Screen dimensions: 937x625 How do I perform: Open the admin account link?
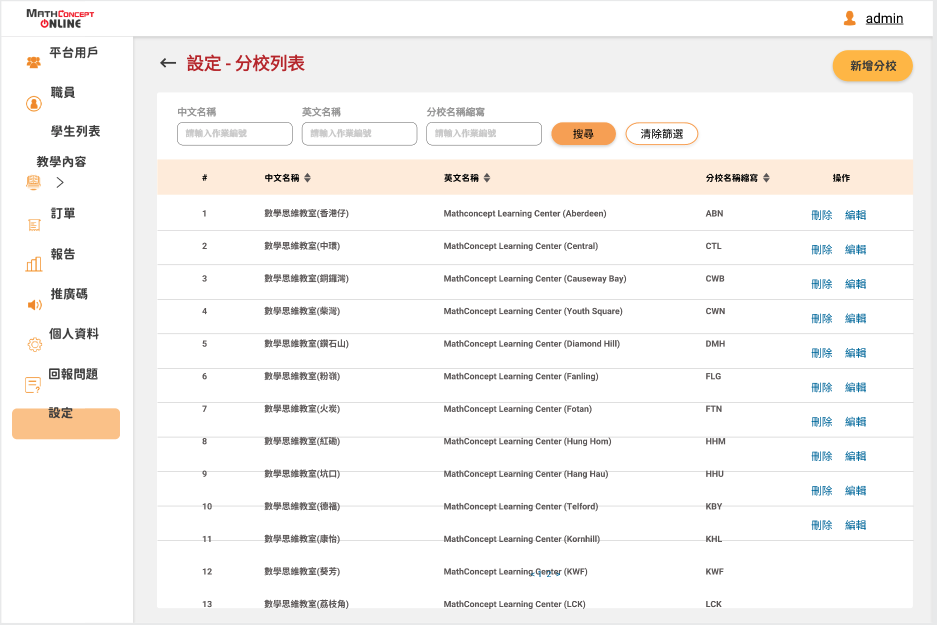884,19
